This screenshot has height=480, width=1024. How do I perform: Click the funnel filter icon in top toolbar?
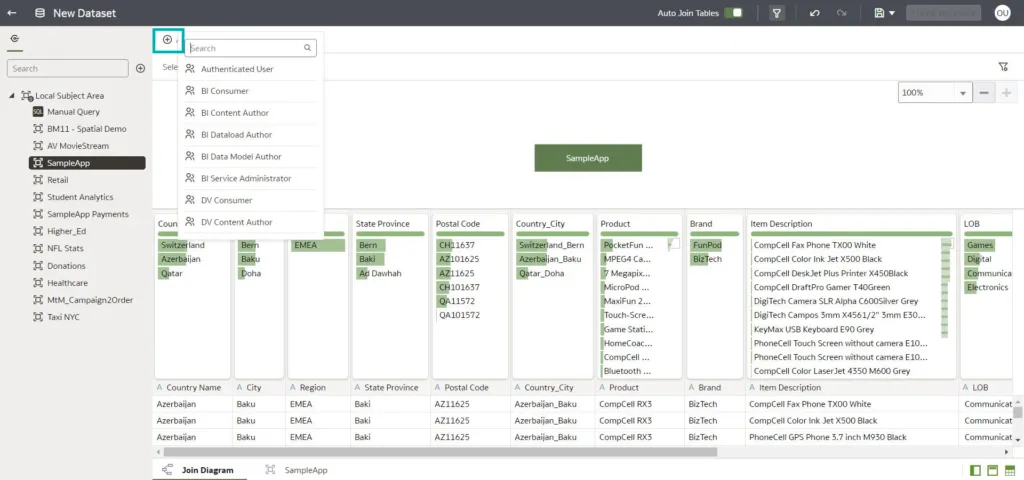click(776, 13)
